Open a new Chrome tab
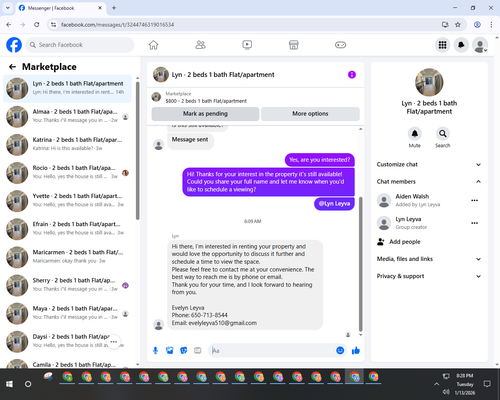This screenshot has width=500, height=400. [x=114, y=8]
